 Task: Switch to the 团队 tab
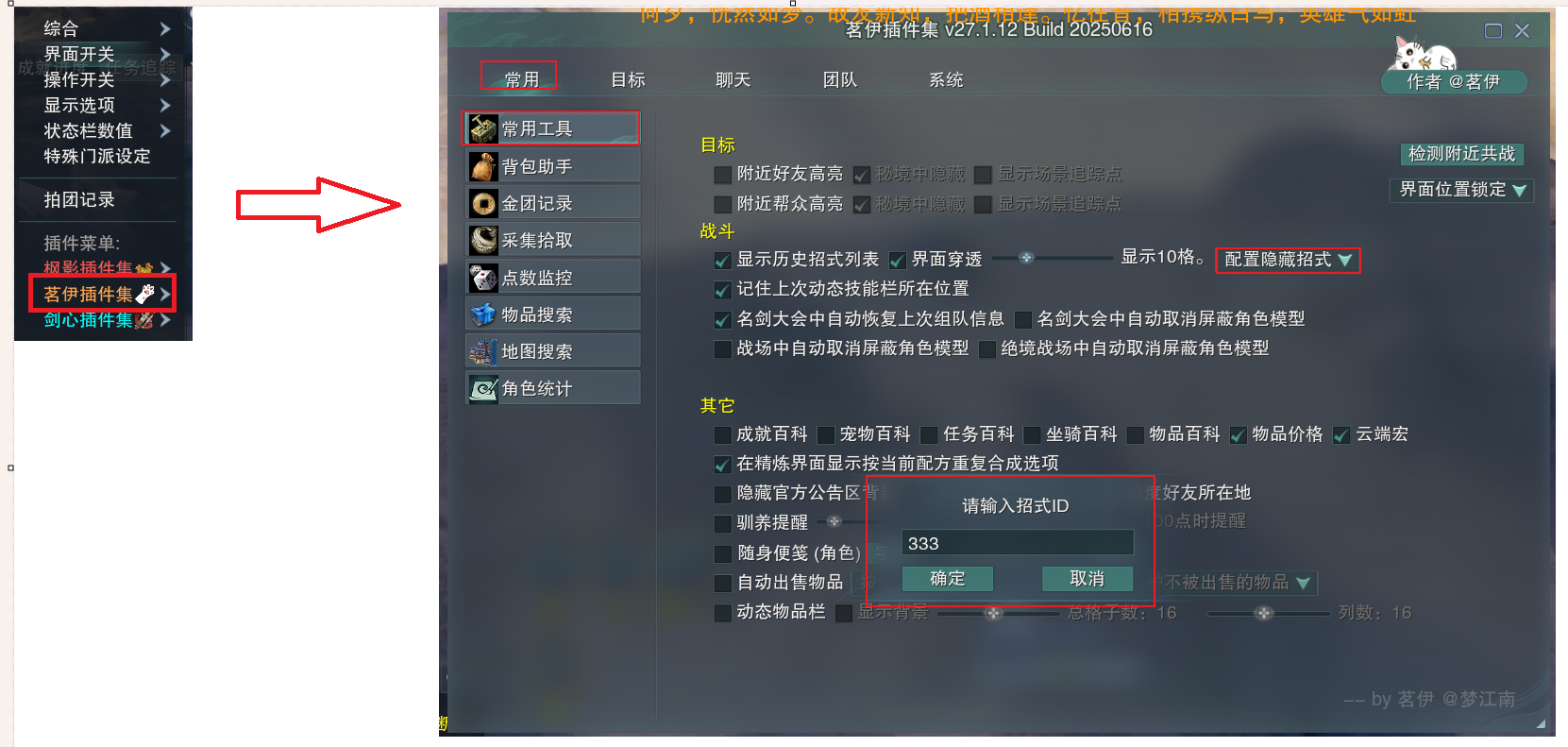[x=839, y=80]
